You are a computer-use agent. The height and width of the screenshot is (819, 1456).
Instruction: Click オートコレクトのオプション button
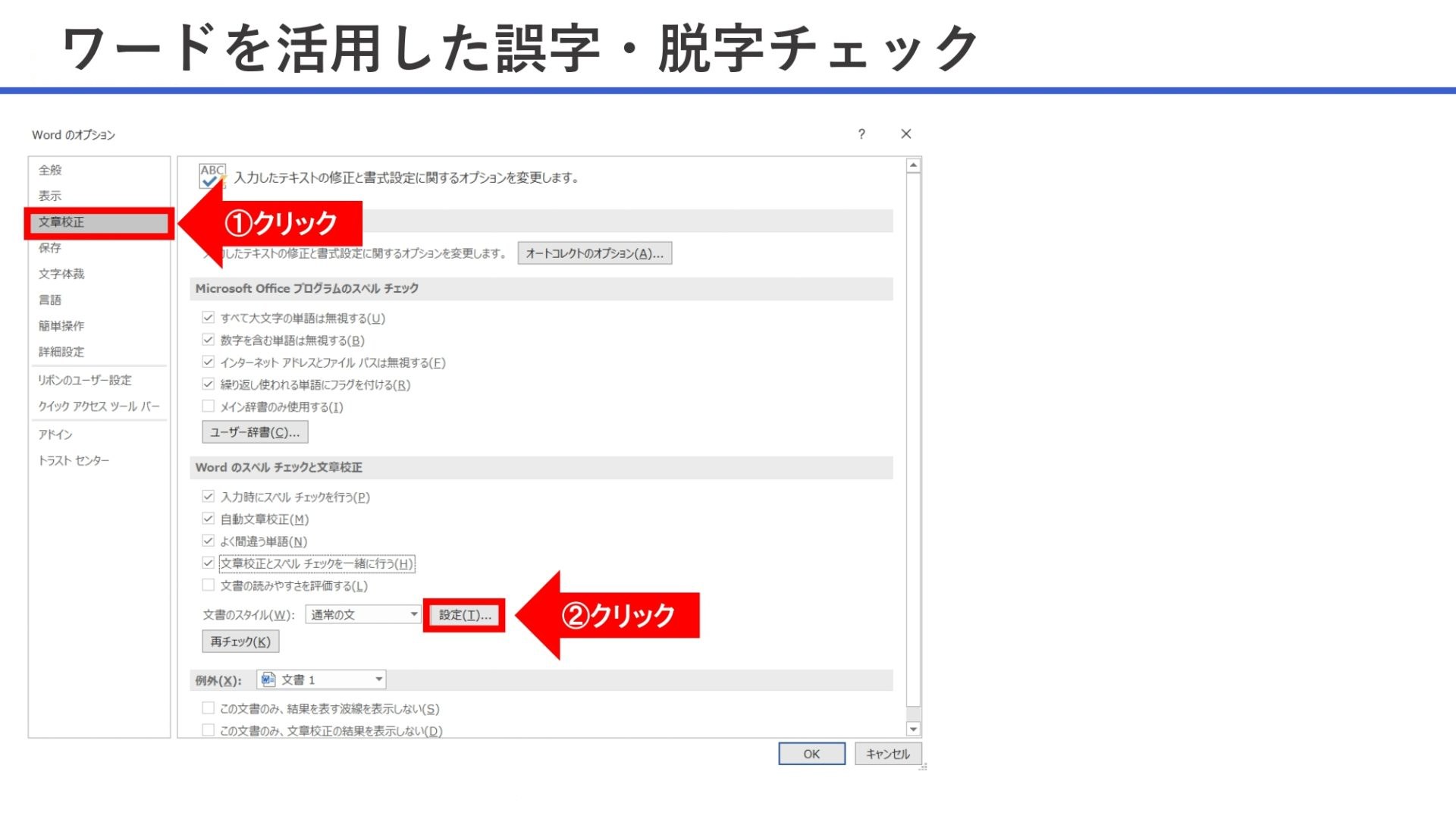595,253
